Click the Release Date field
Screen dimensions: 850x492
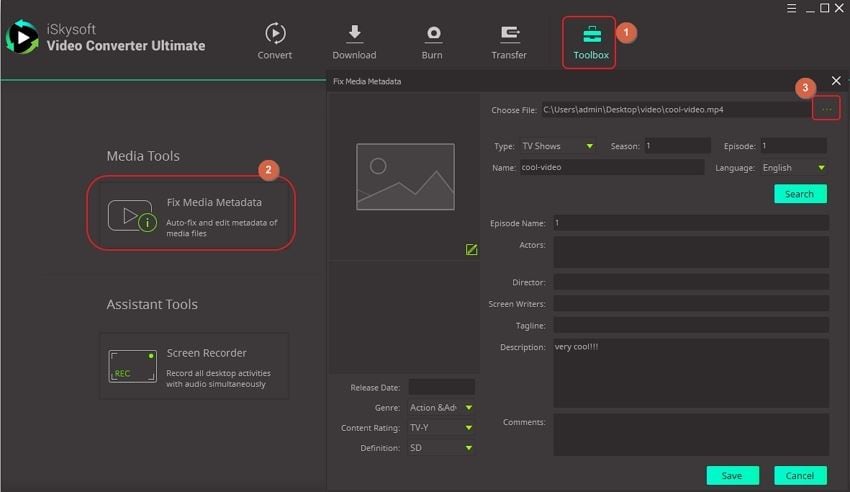[441, 387]
